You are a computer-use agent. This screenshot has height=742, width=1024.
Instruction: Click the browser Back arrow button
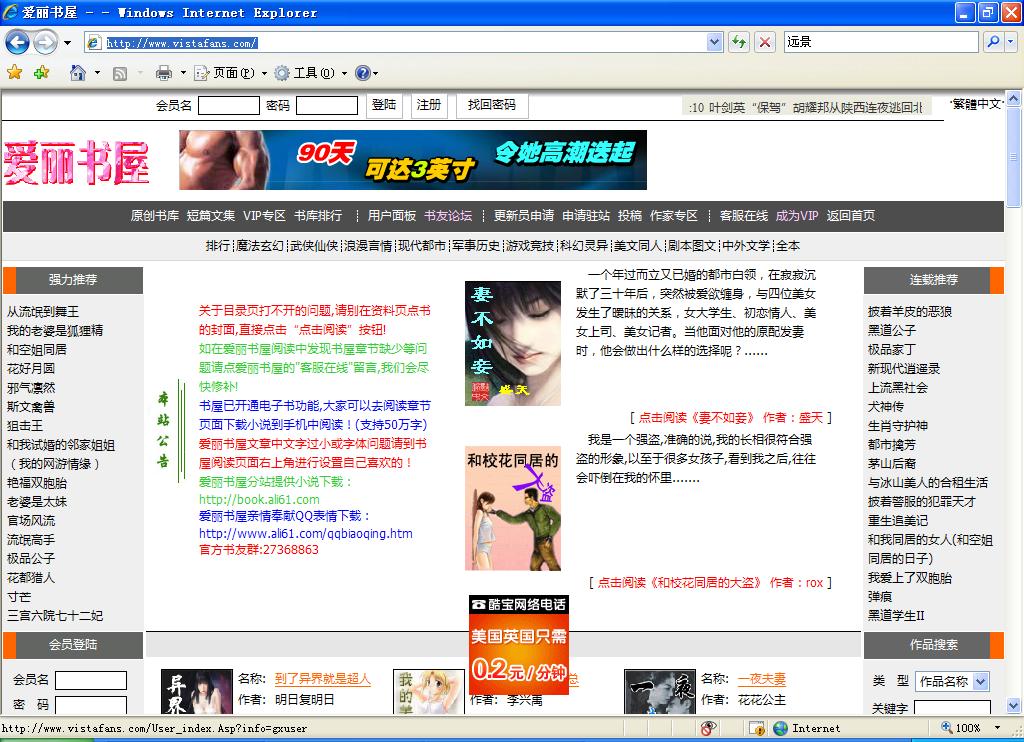[17, 42]
